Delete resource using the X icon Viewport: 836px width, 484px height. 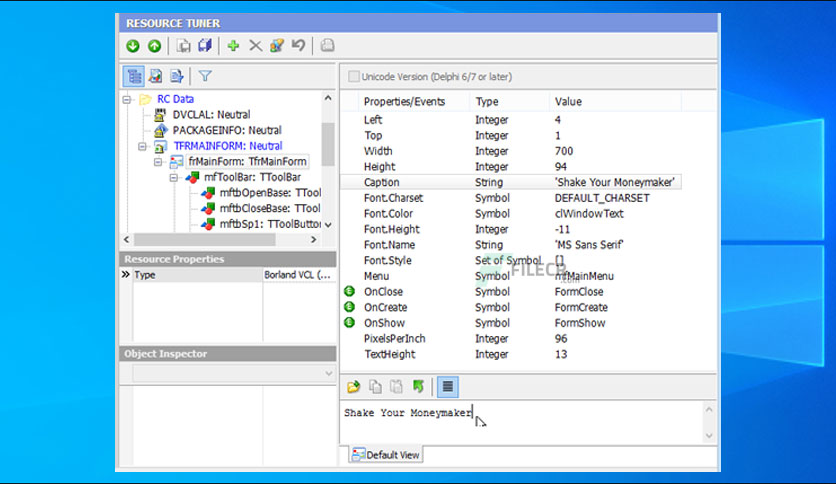[255, 46]
